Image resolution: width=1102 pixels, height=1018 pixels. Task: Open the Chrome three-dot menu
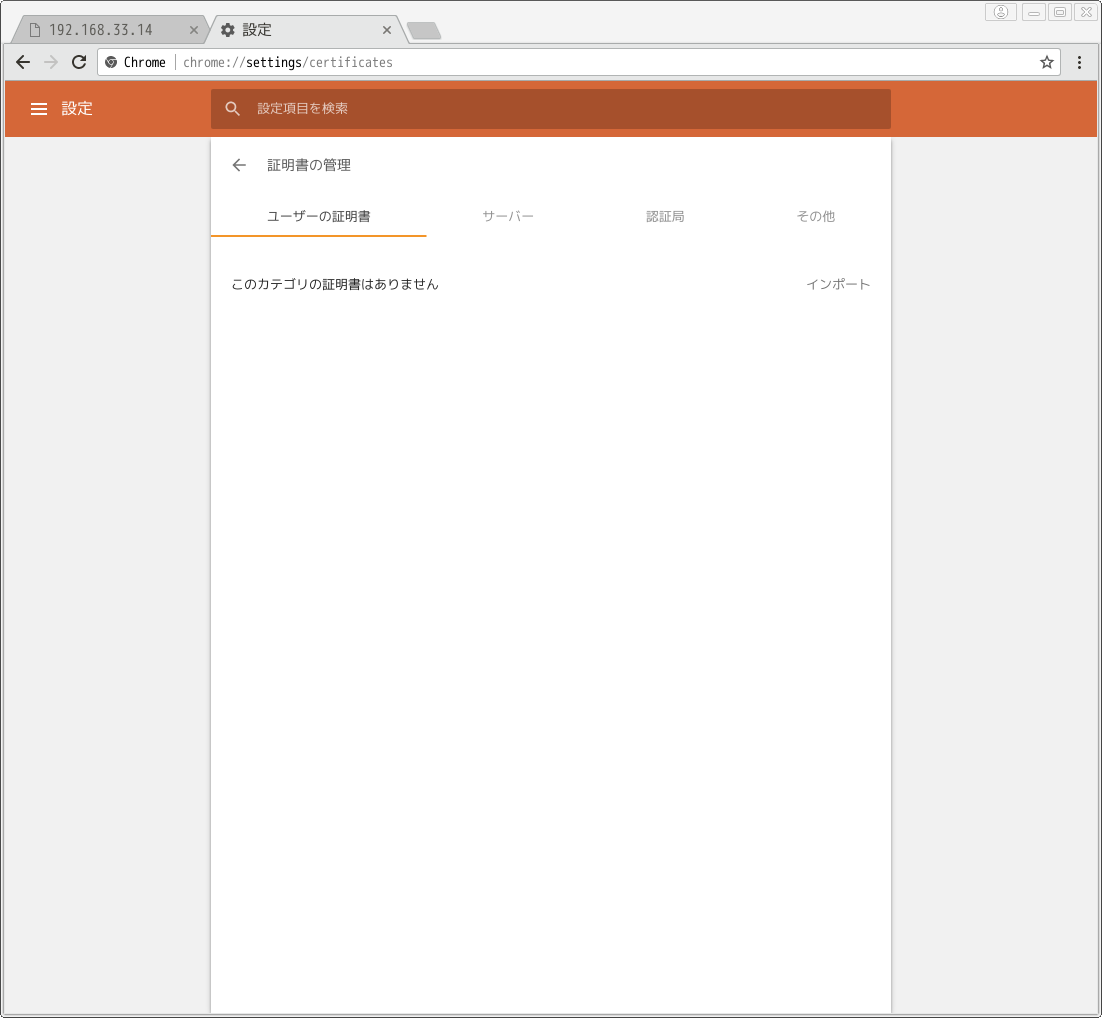(1079, 62)
